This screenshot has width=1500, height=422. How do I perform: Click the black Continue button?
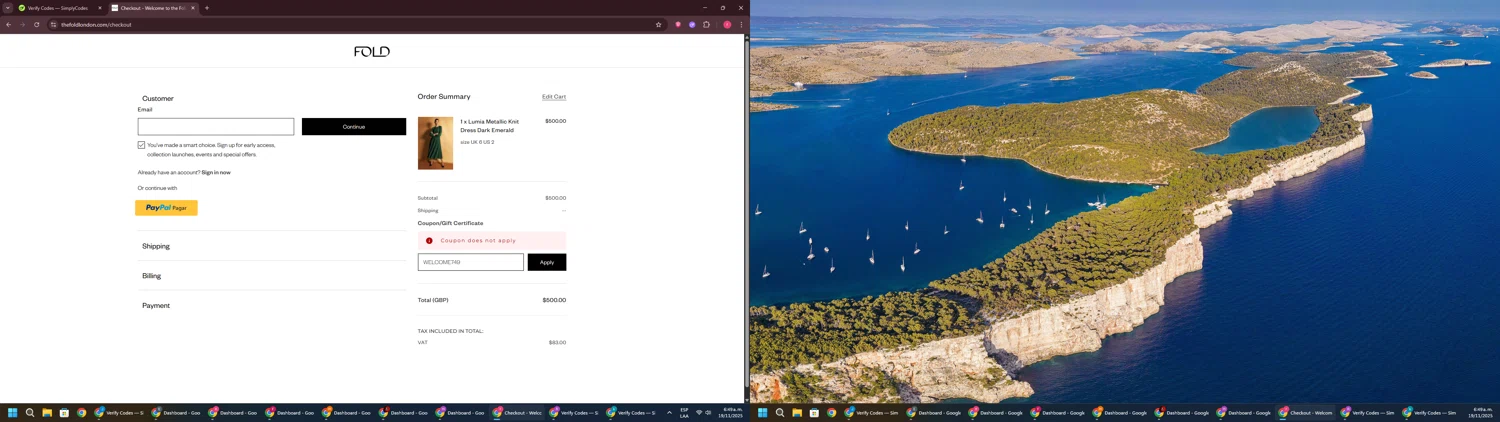tap(354, 127)
